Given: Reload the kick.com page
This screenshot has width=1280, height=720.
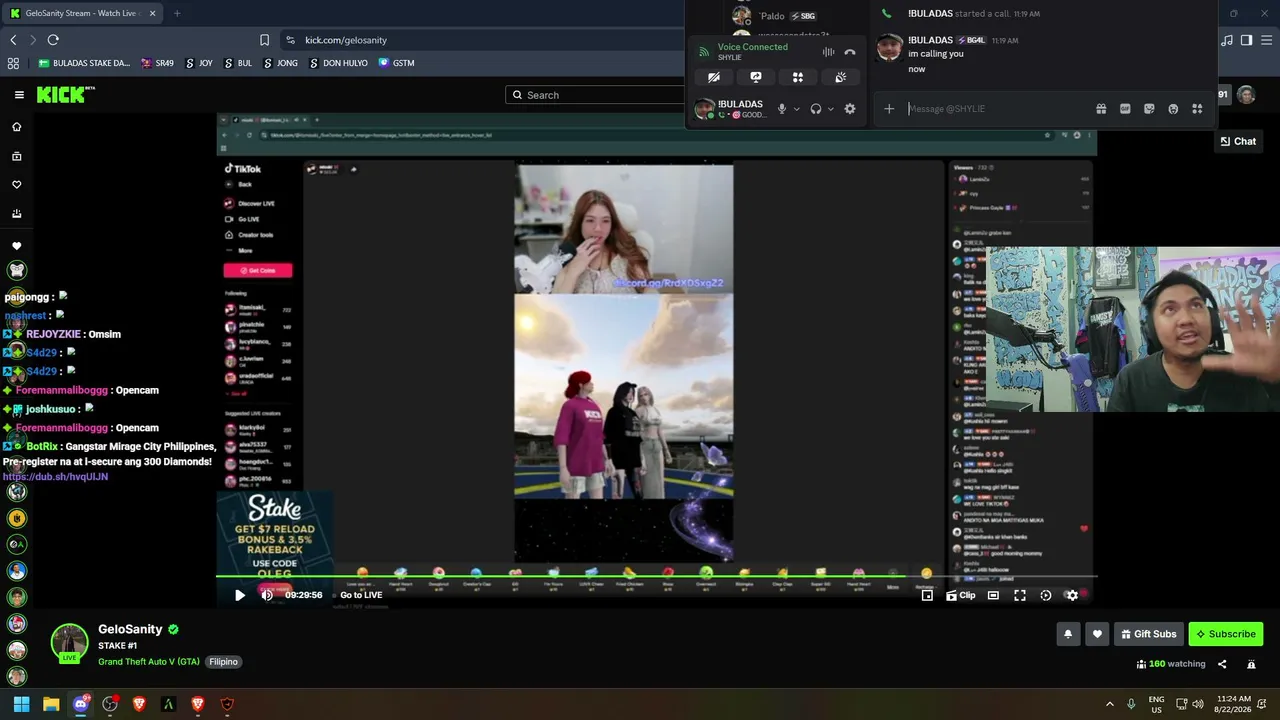Looking at the screenshot, I should (53, 40).
